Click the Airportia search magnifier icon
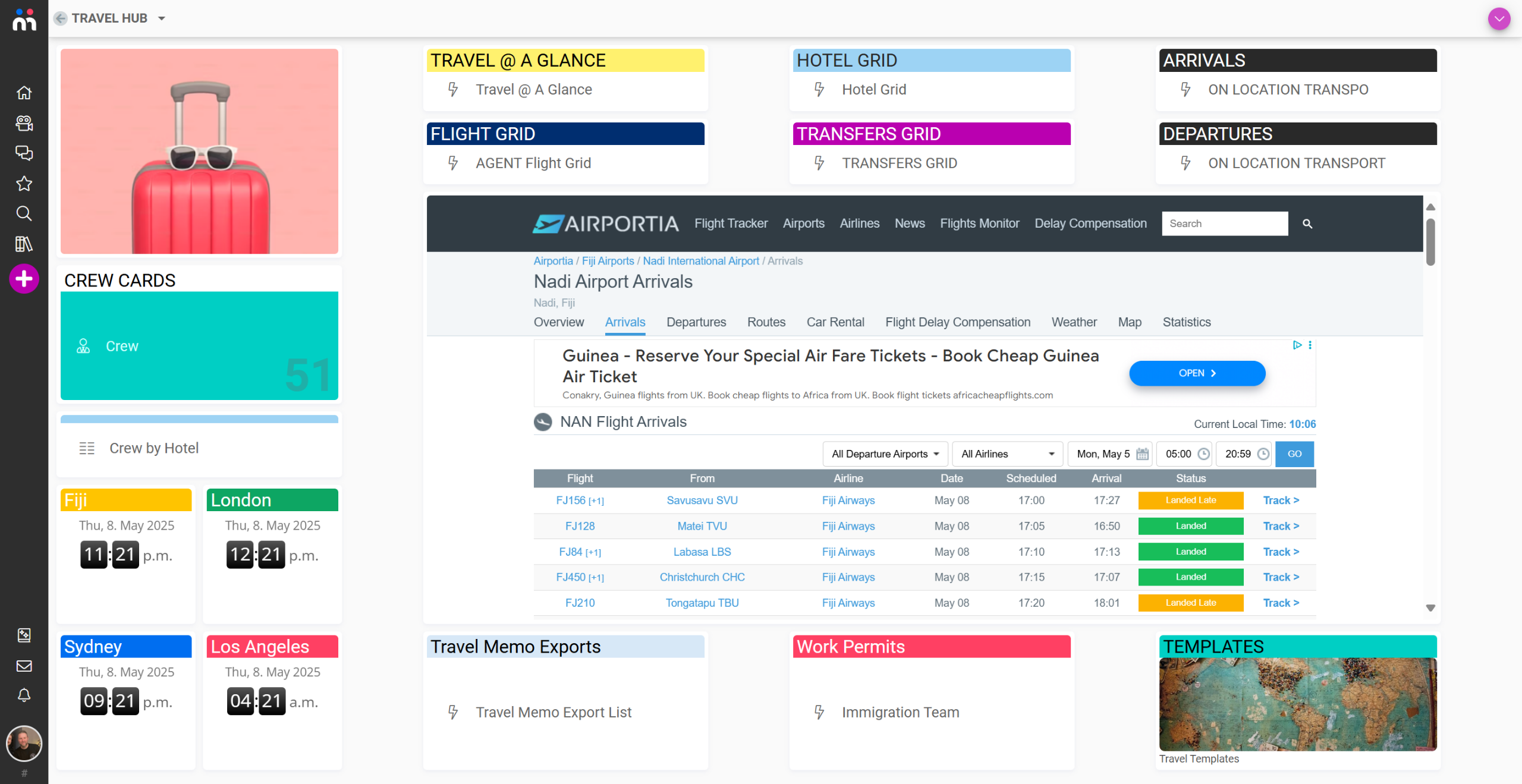 (1307, 223)
